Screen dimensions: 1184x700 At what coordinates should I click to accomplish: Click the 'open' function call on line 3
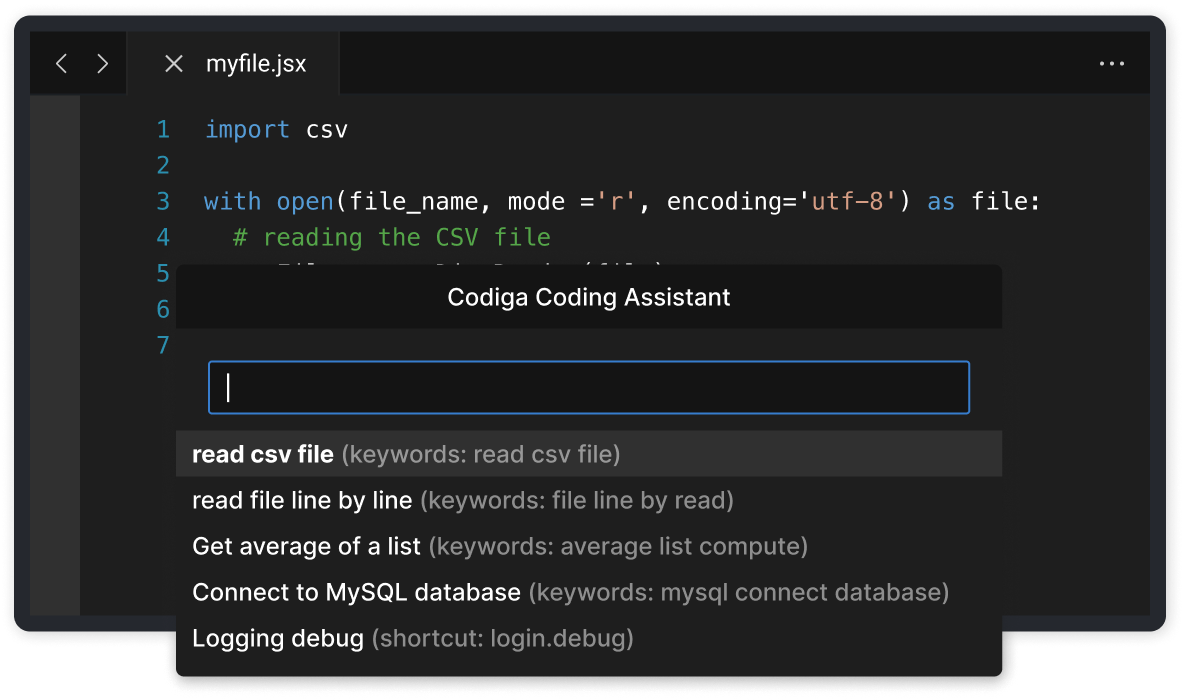pos(305,202)
